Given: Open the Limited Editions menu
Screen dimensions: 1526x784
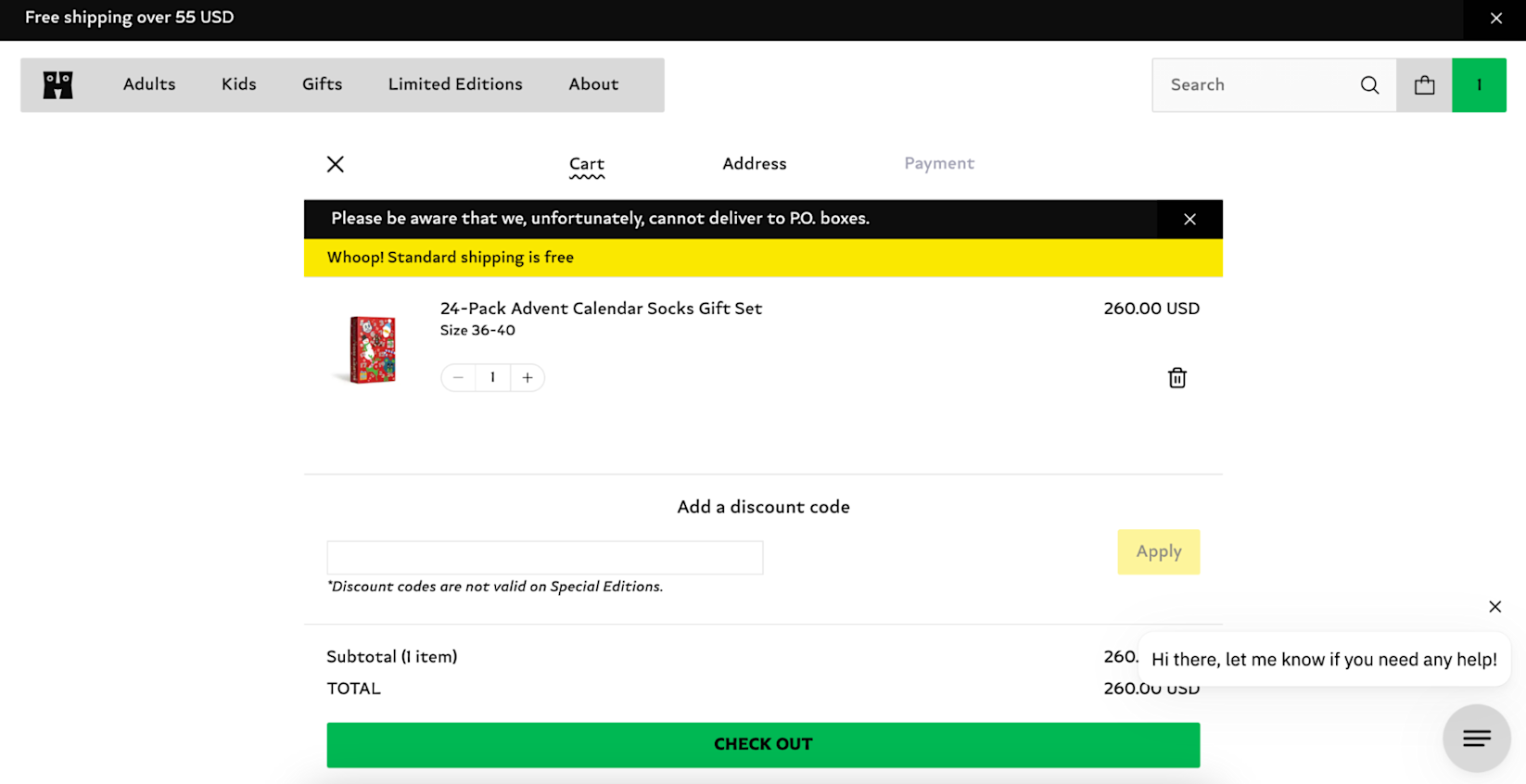Looking at the screenshot, I should [x=455, y=83].
